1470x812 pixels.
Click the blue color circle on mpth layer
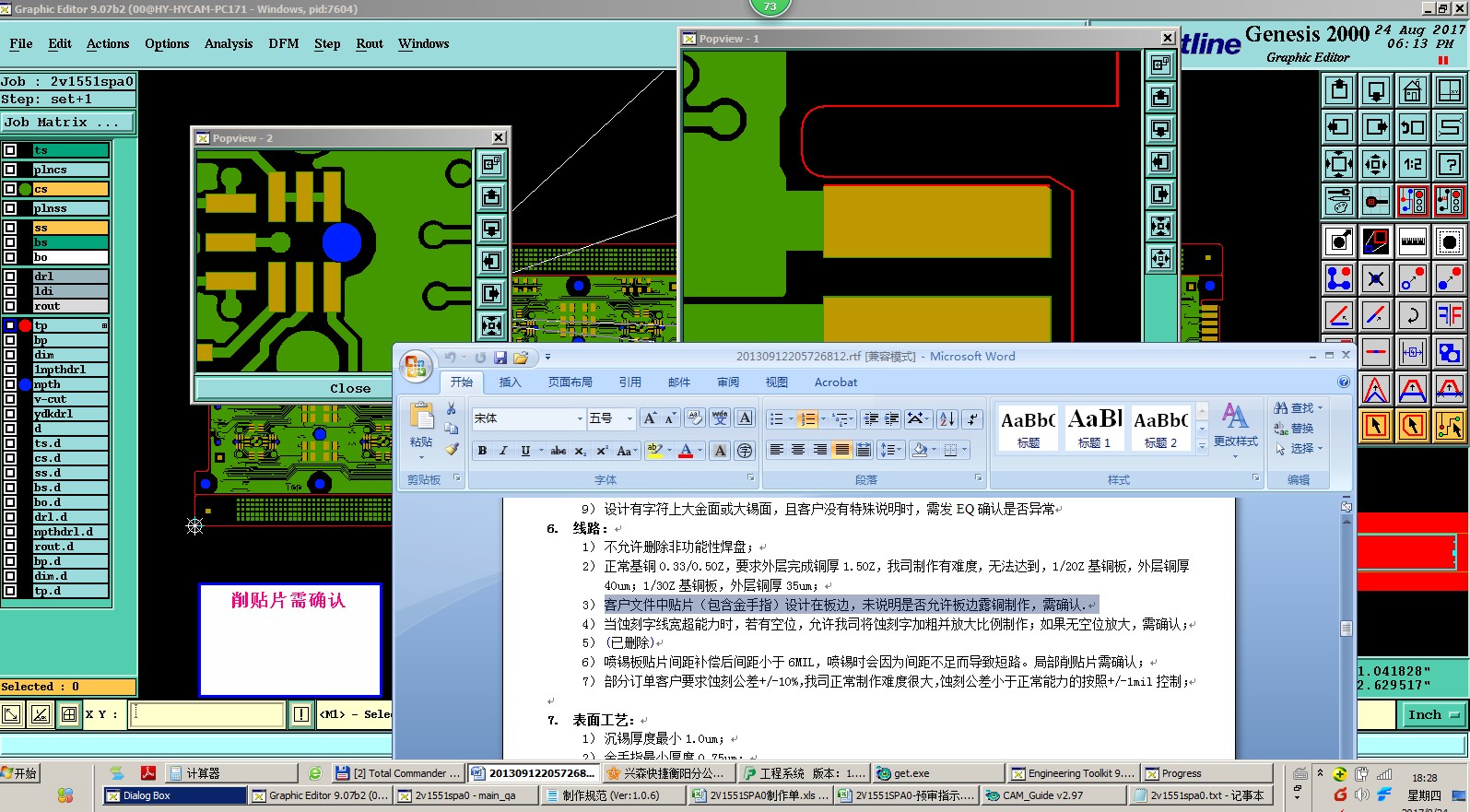click(x=26, y=384)
